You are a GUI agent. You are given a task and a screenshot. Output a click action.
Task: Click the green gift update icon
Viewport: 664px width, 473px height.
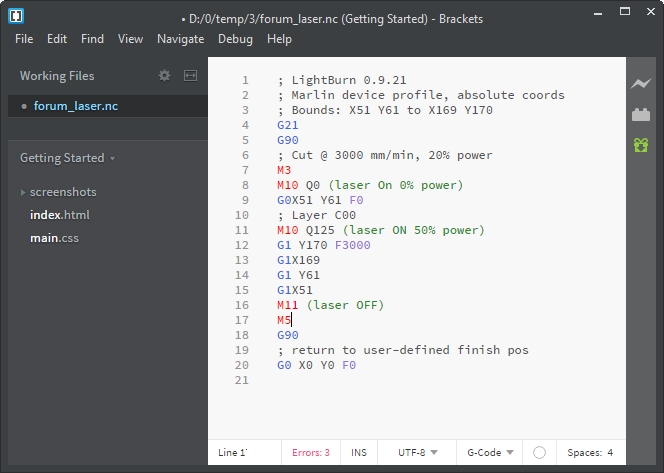pyautogui.click(x=641, y=145)
